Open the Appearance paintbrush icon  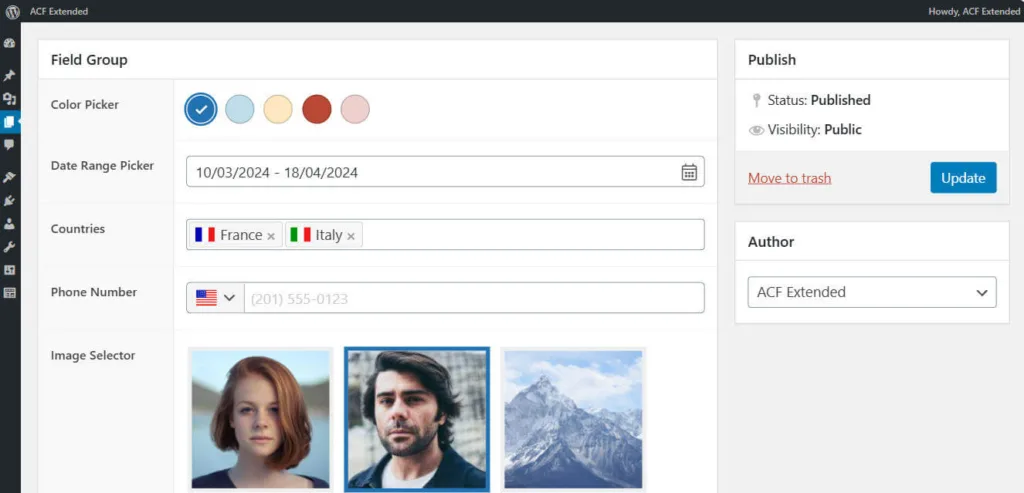click(x=9, y=177)
